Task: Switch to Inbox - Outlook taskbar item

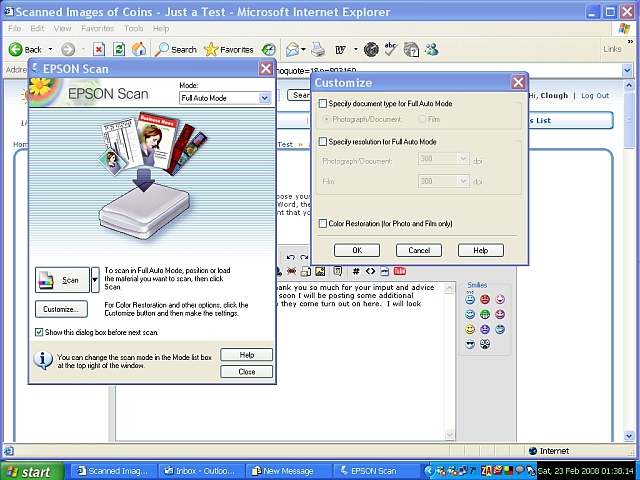Action: click(x=200, y=471)
